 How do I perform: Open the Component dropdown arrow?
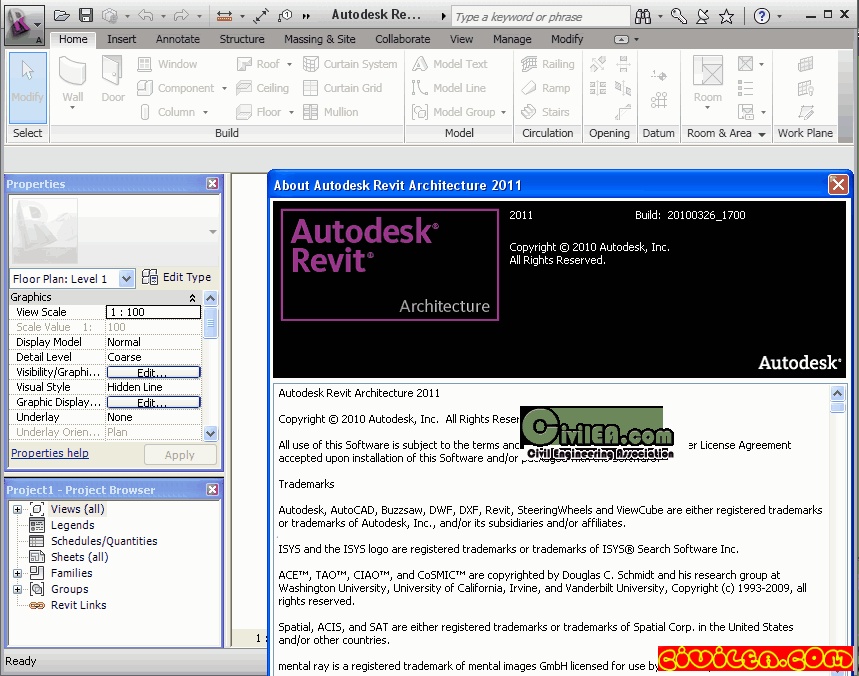coord(224,88)
